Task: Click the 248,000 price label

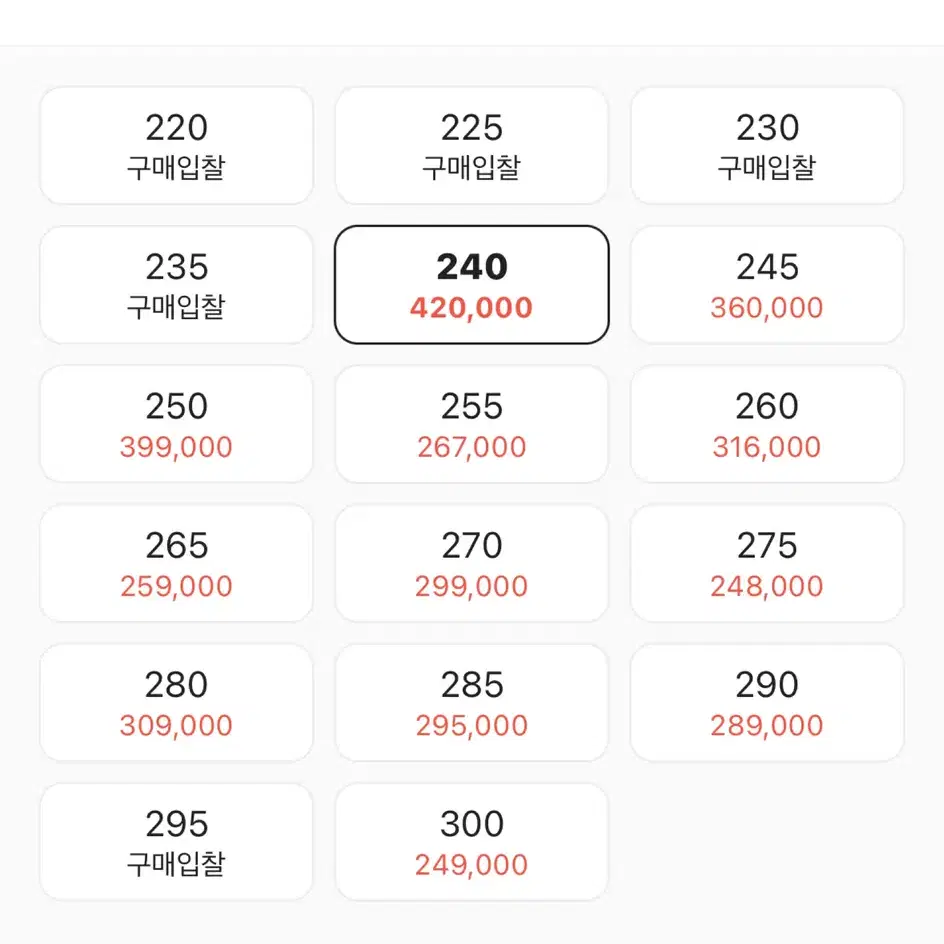Action: [767, 586]
